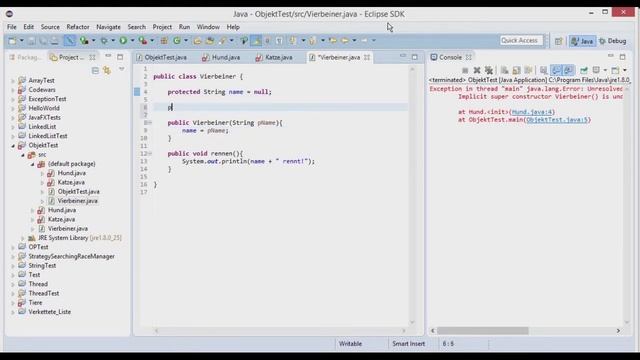Toggle the Pin Console icon

click(x=584, y=70)
